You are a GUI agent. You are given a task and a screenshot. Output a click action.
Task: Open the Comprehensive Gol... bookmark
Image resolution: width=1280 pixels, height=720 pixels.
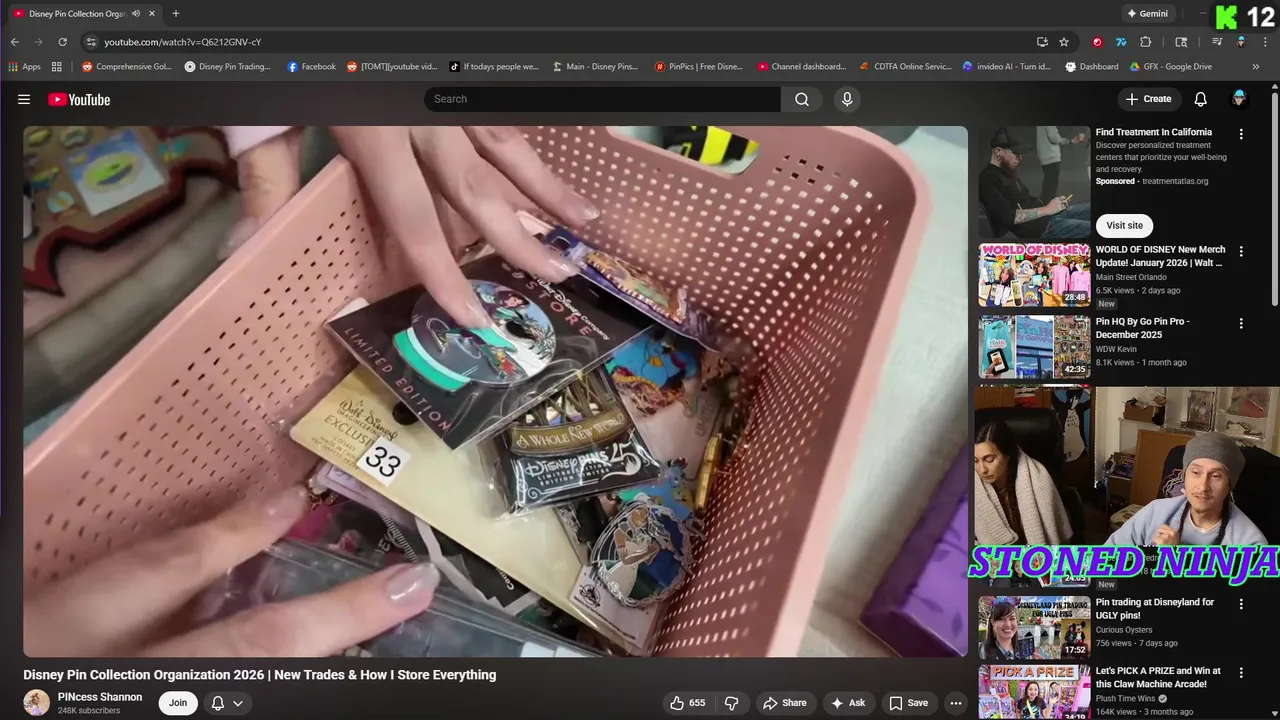point(127,67)
